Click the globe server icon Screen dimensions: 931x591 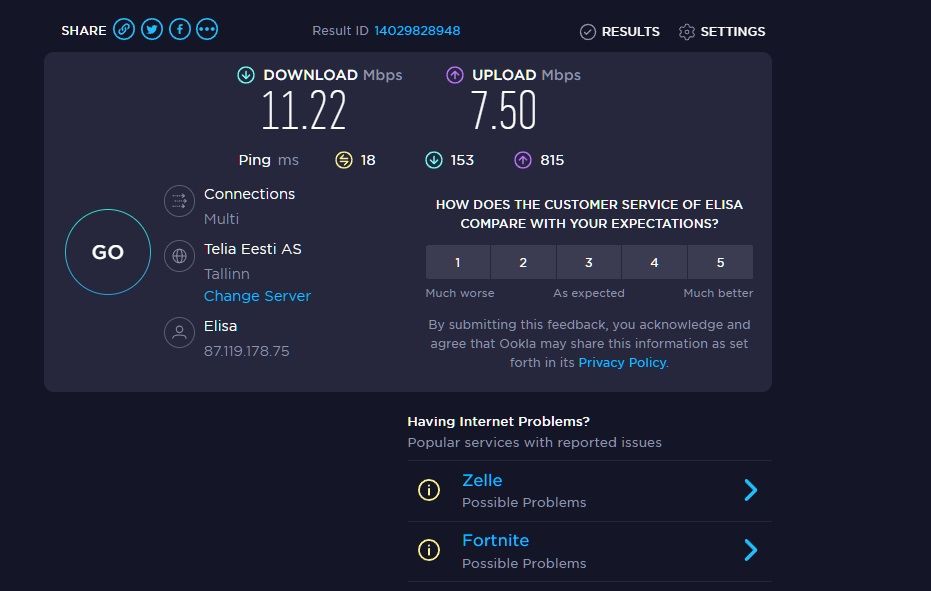pyautogui.click(x=179, y=255)
